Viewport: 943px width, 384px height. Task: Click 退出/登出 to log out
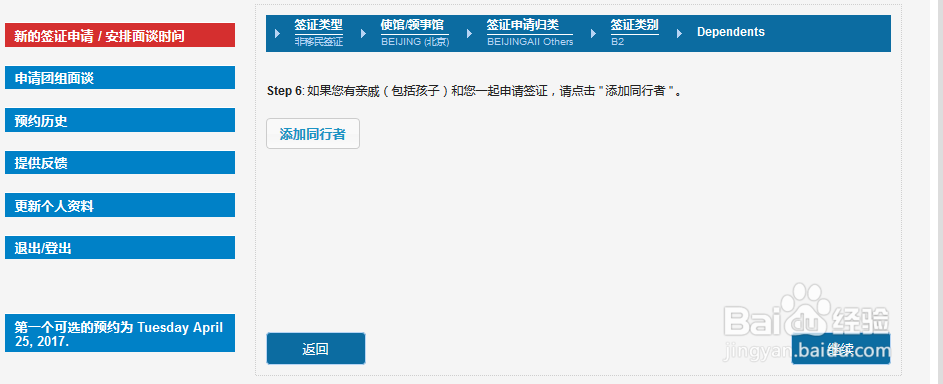click(x=120, y=248)
